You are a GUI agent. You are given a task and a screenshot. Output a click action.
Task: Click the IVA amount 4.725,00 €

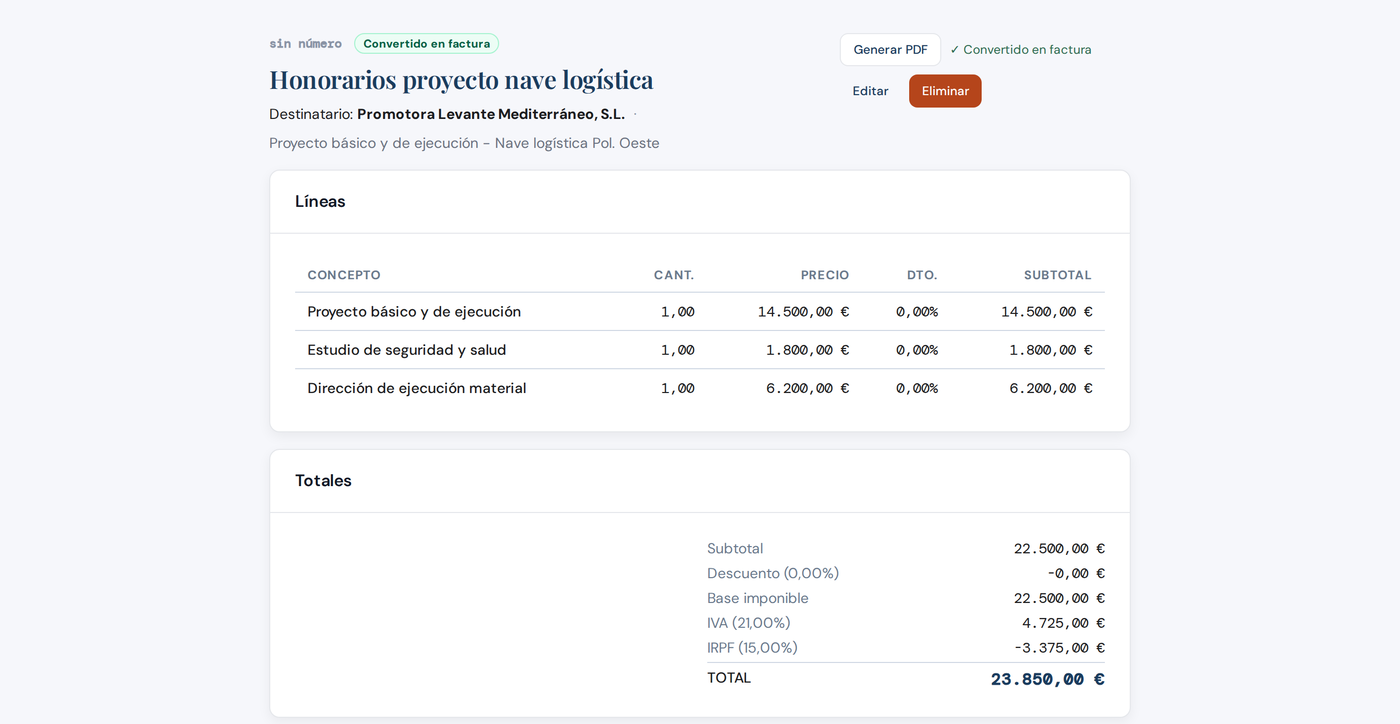(x=1063, y=623)
